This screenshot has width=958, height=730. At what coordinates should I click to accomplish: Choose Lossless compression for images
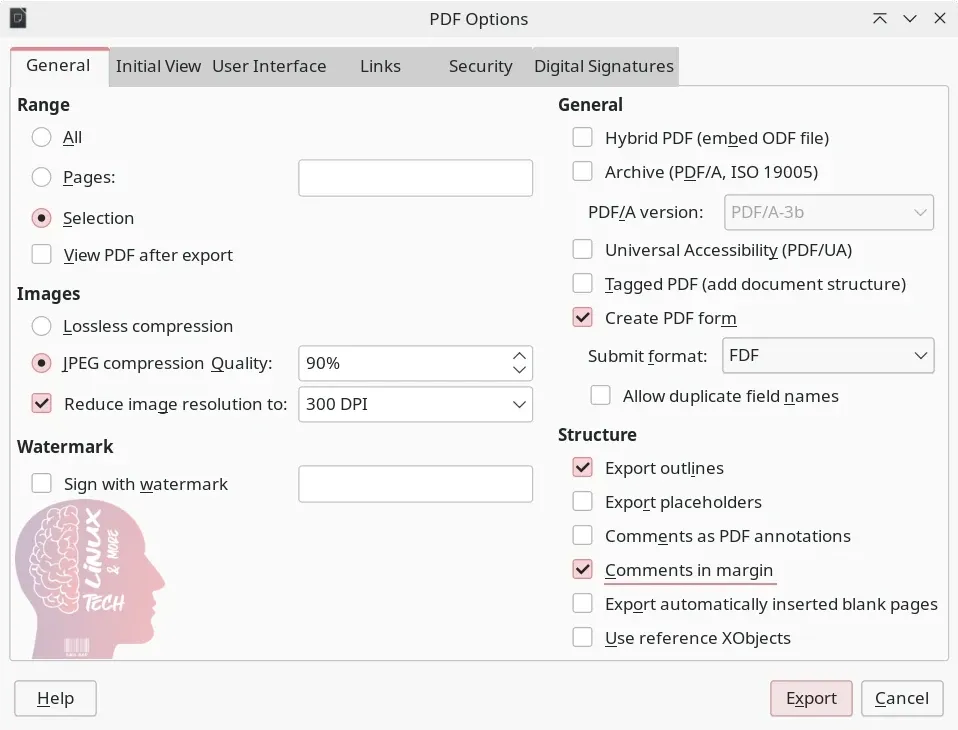[41, 326]
